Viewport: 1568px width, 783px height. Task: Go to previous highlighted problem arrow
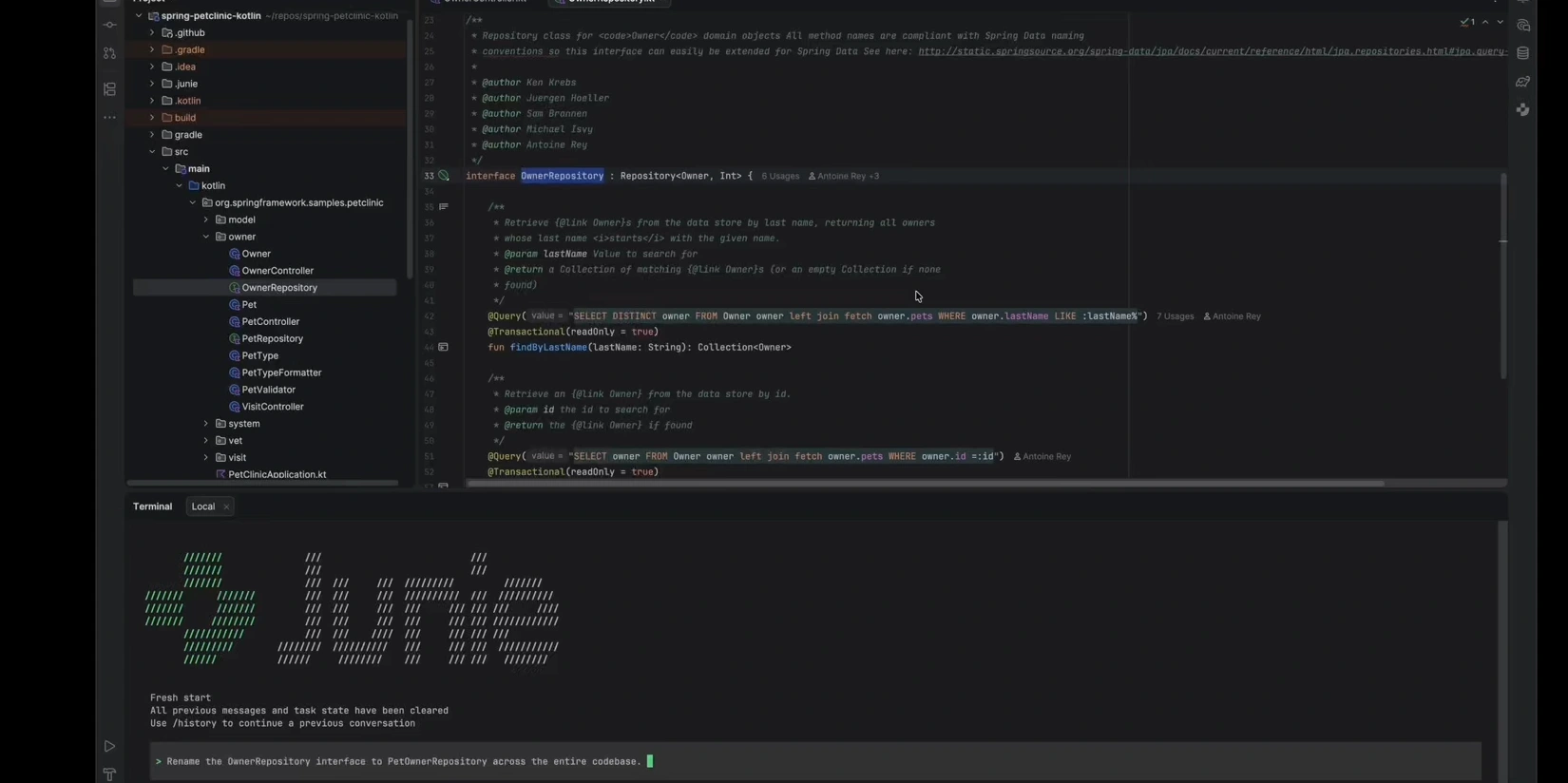pyautogui.click(x=1485, y=22)
